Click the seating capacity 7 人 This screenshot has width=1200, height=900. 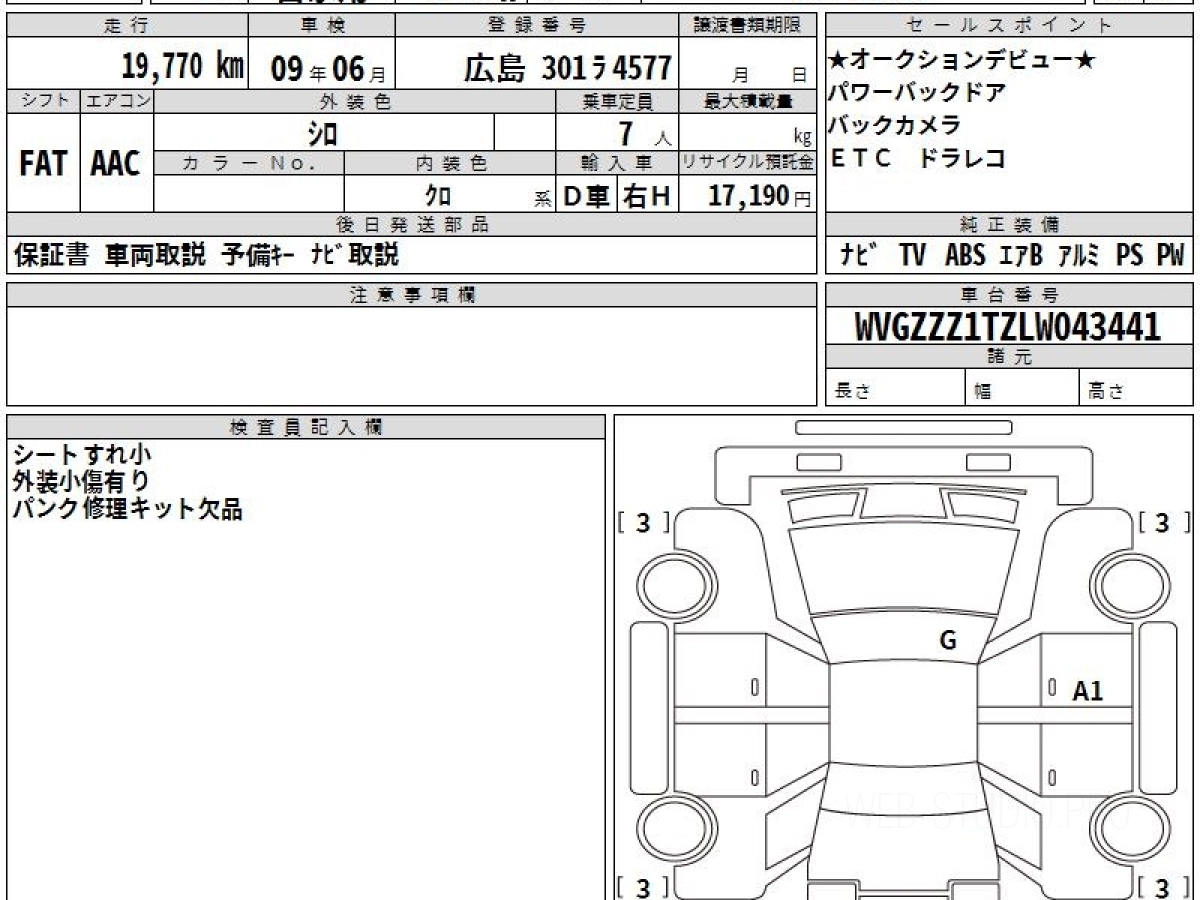(x=645, y=134)
